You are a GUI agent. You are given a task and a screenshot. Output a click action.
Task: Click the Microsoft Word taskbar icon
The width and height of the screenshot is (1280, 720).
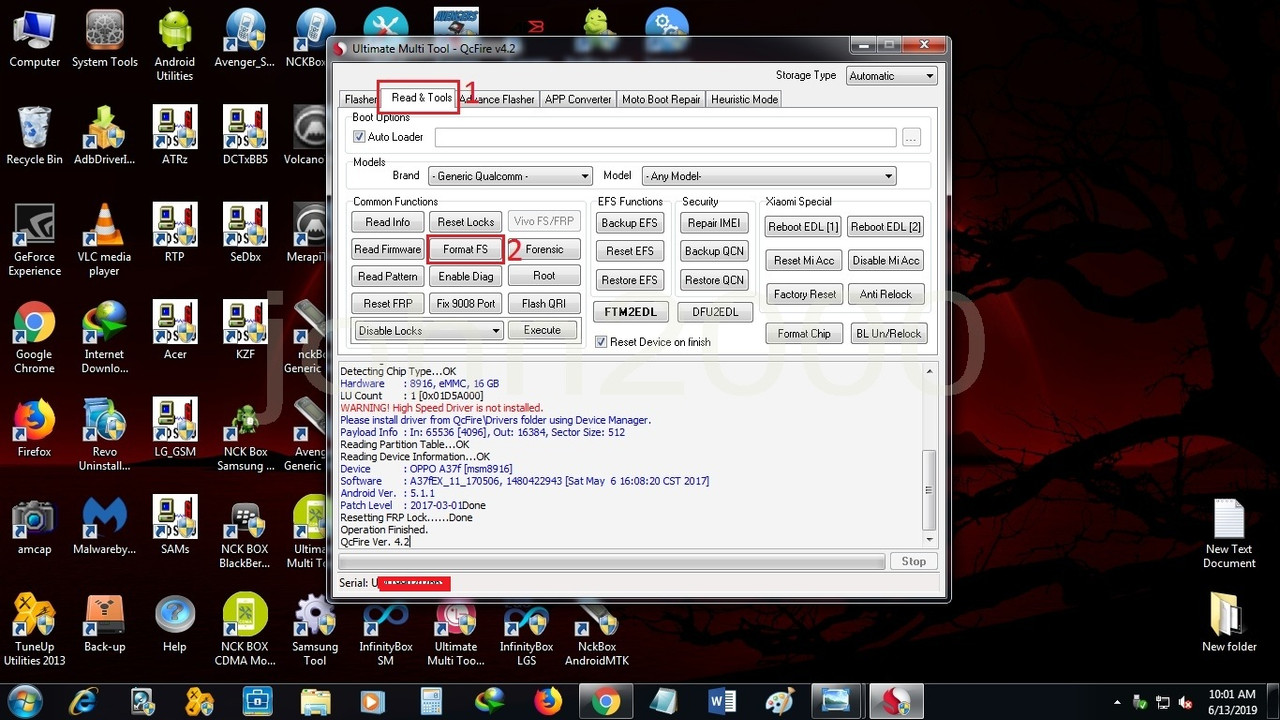click(x=722, y=701)
